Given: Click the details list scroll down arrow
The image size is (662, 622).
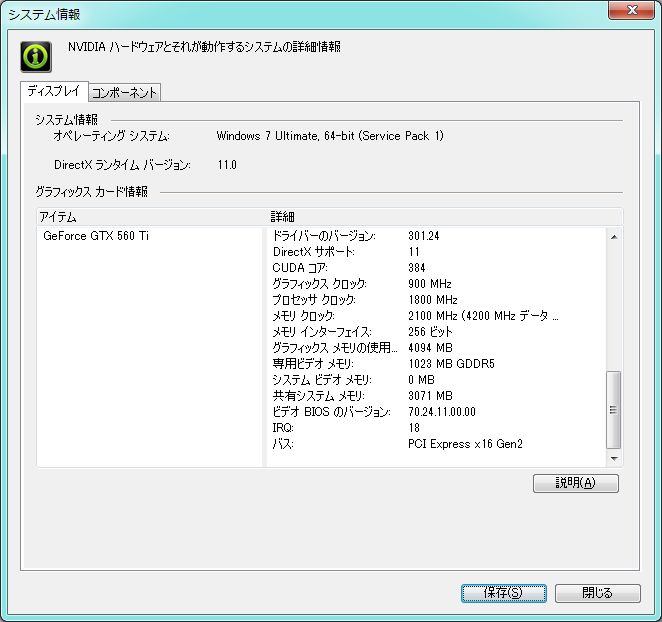Looking at the screenshot, I should [x=614, y=459].
